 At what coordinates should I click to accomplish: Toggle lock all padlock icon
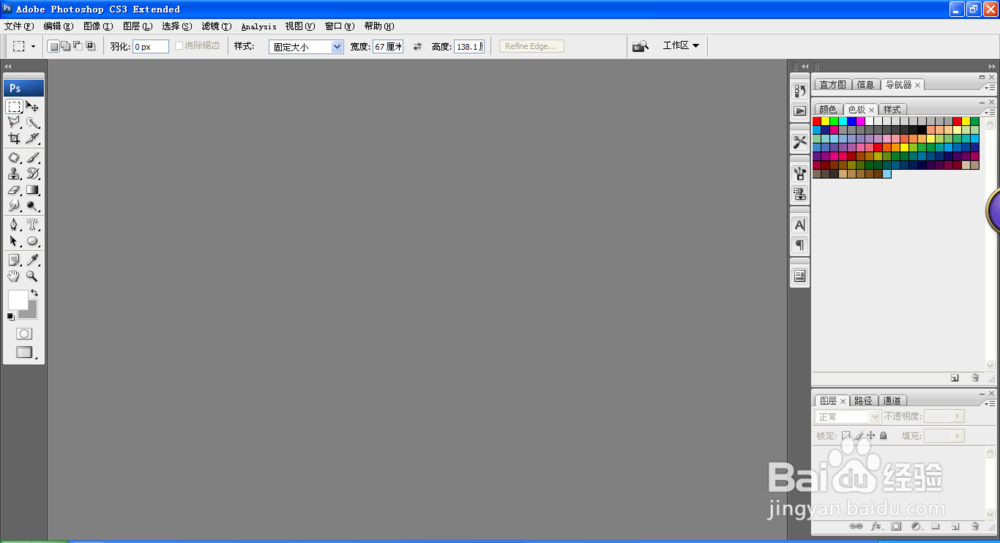pyautogui.click(x=883, y=436)
